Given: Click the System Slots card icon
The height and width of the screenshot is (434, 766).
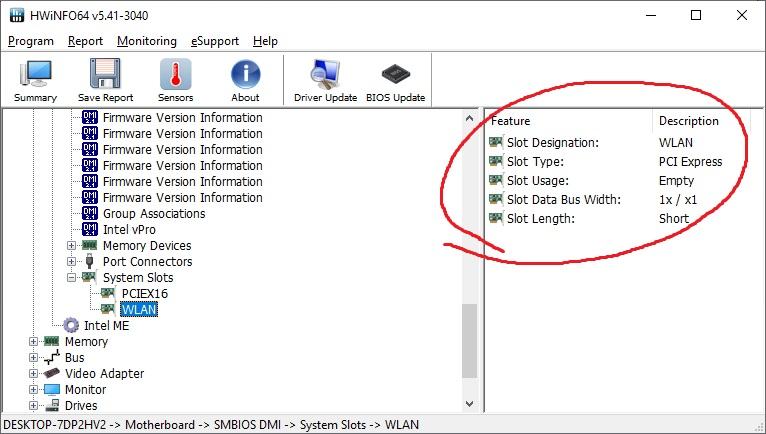Looking at the screenshot, I should click(89, 278).
